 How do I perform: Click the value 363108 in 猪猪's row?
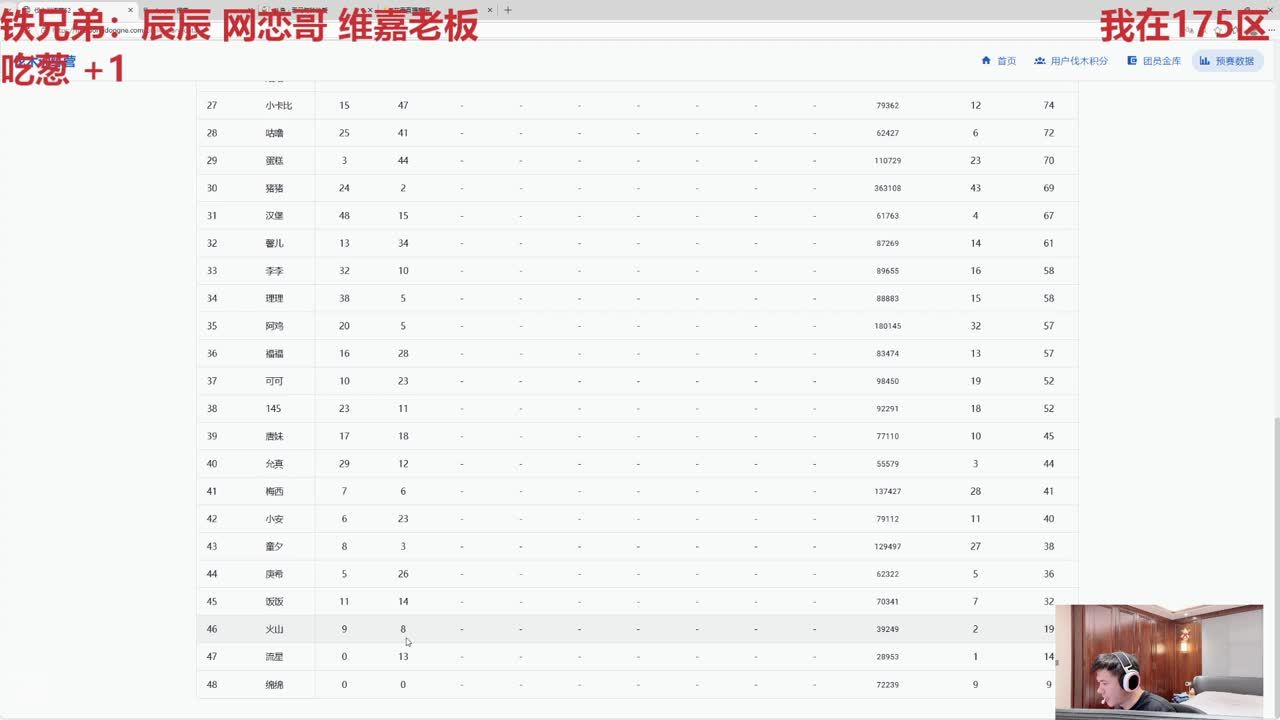coord(887,188)
